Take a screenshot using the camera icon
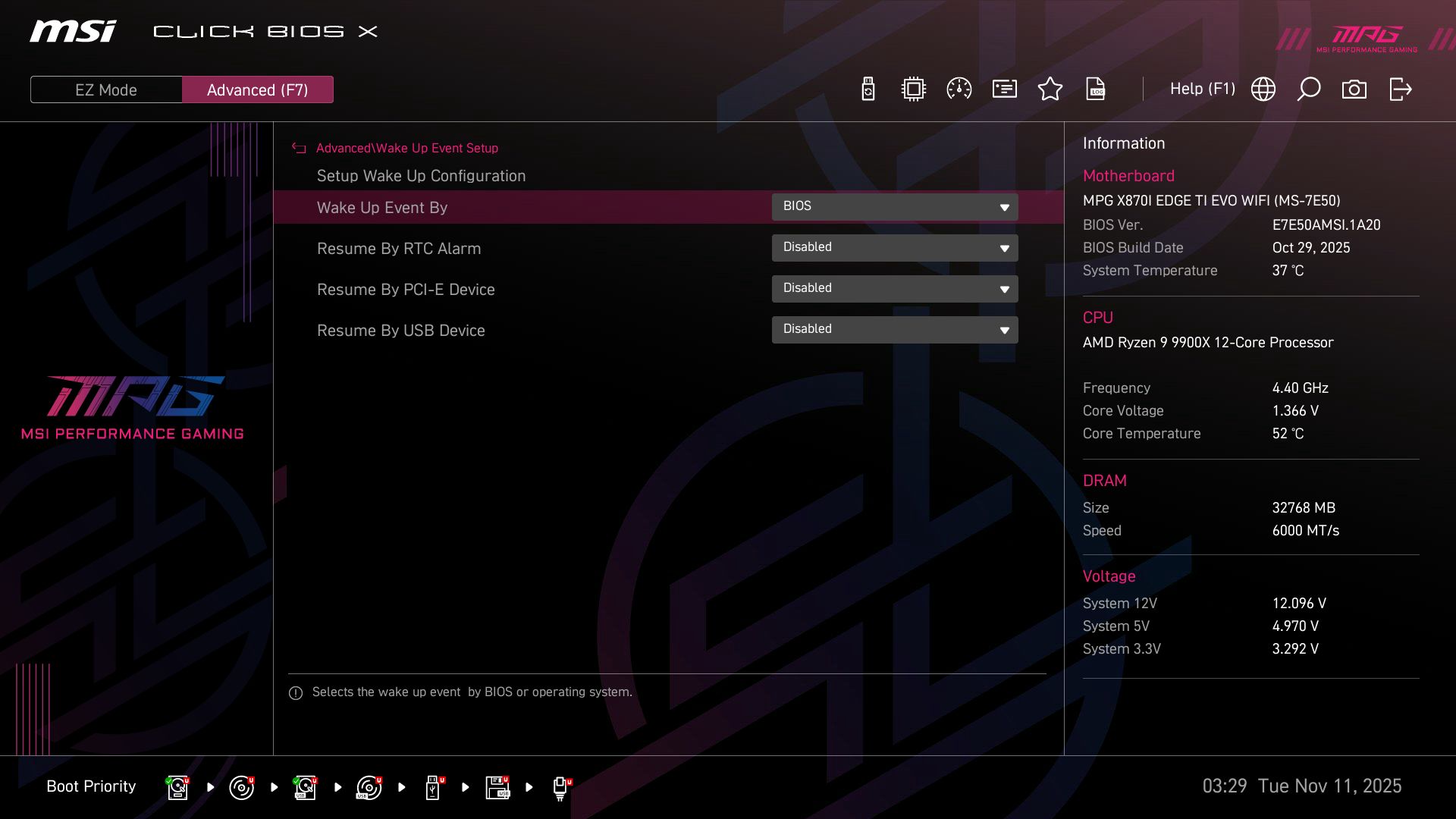 [1354, 89]
